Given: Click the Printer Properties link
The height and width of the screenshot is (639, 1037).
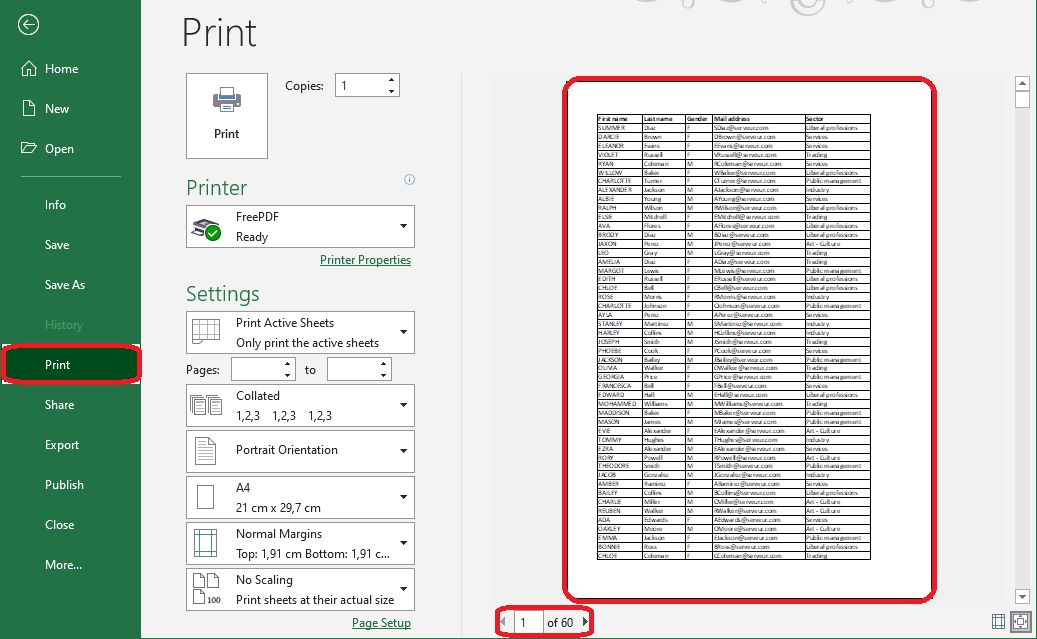Looking at the screenshot, I should pyautogui.click(x=365, y=259).
